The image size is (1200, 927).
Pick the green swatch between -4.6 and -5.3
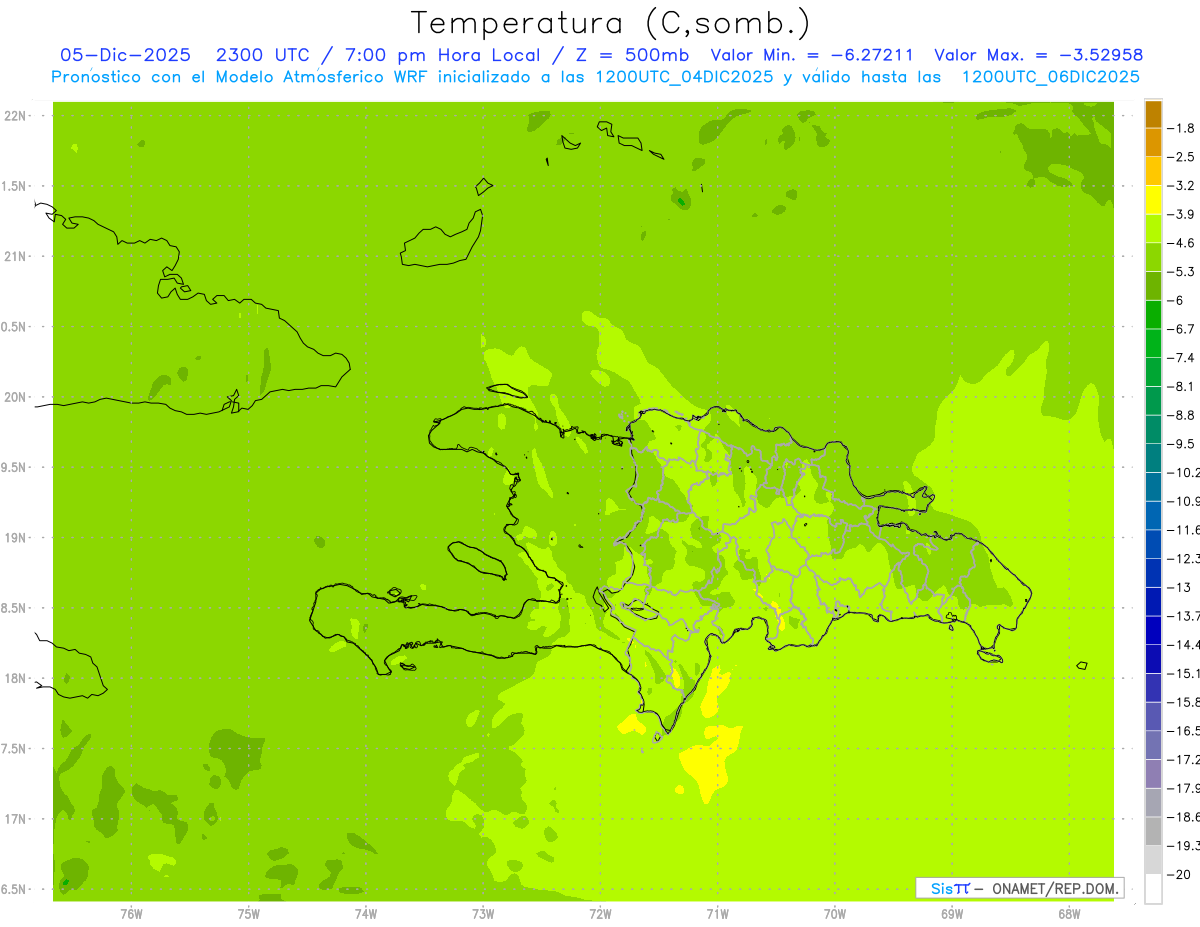point(1153,258)
